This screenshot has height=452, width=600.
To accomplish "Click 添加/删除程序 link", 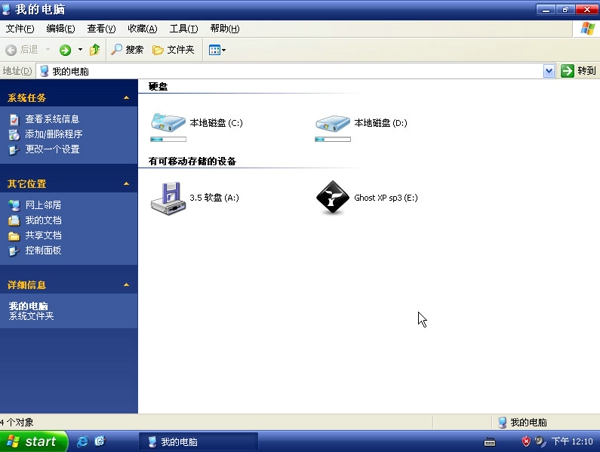I will (54, 134).
